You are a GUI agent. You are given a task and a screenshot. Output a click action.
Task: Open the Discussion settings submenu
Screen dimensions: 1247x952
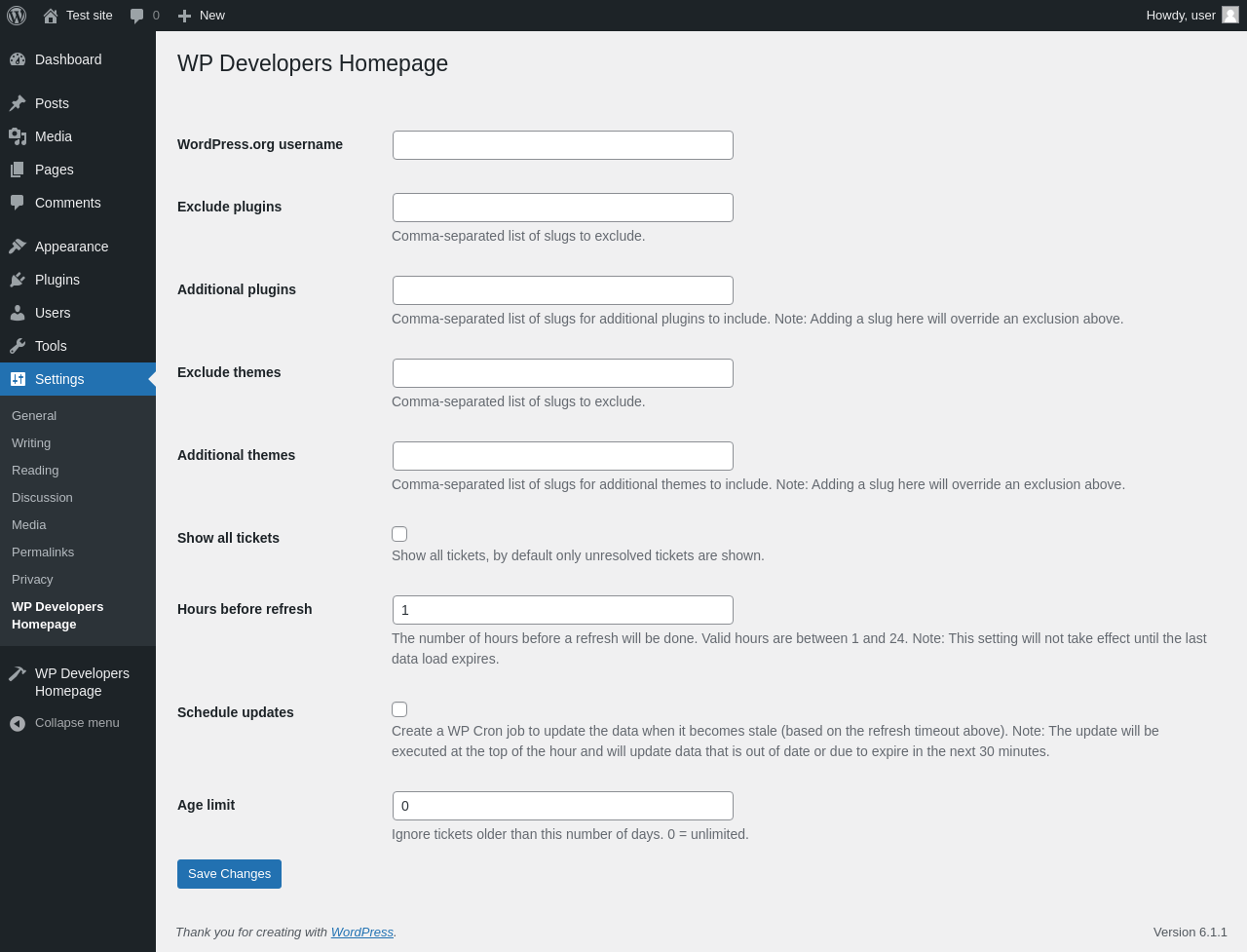coord(78,497)
